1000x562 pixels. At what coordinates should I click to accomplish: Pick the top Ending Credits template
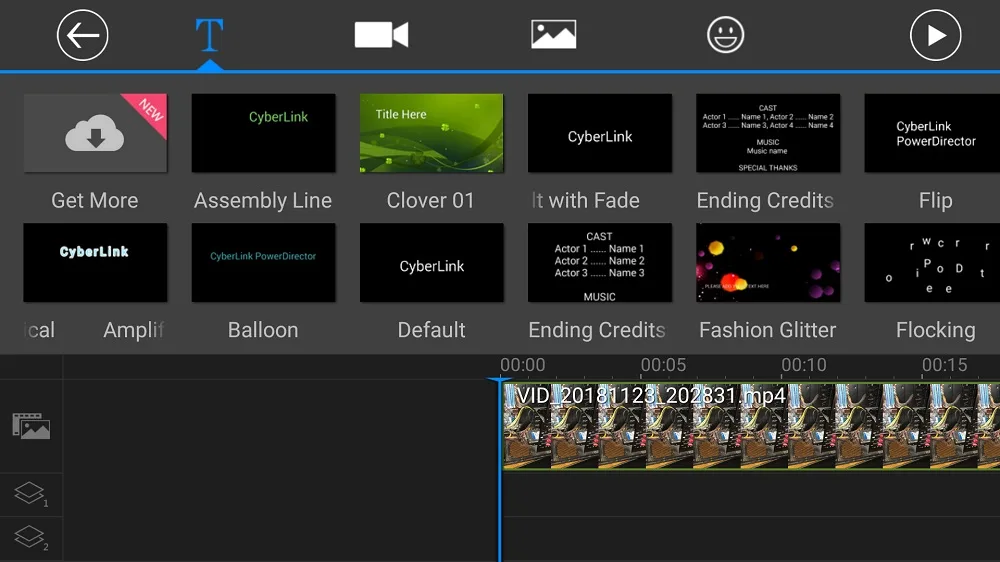tap(768, 133)
